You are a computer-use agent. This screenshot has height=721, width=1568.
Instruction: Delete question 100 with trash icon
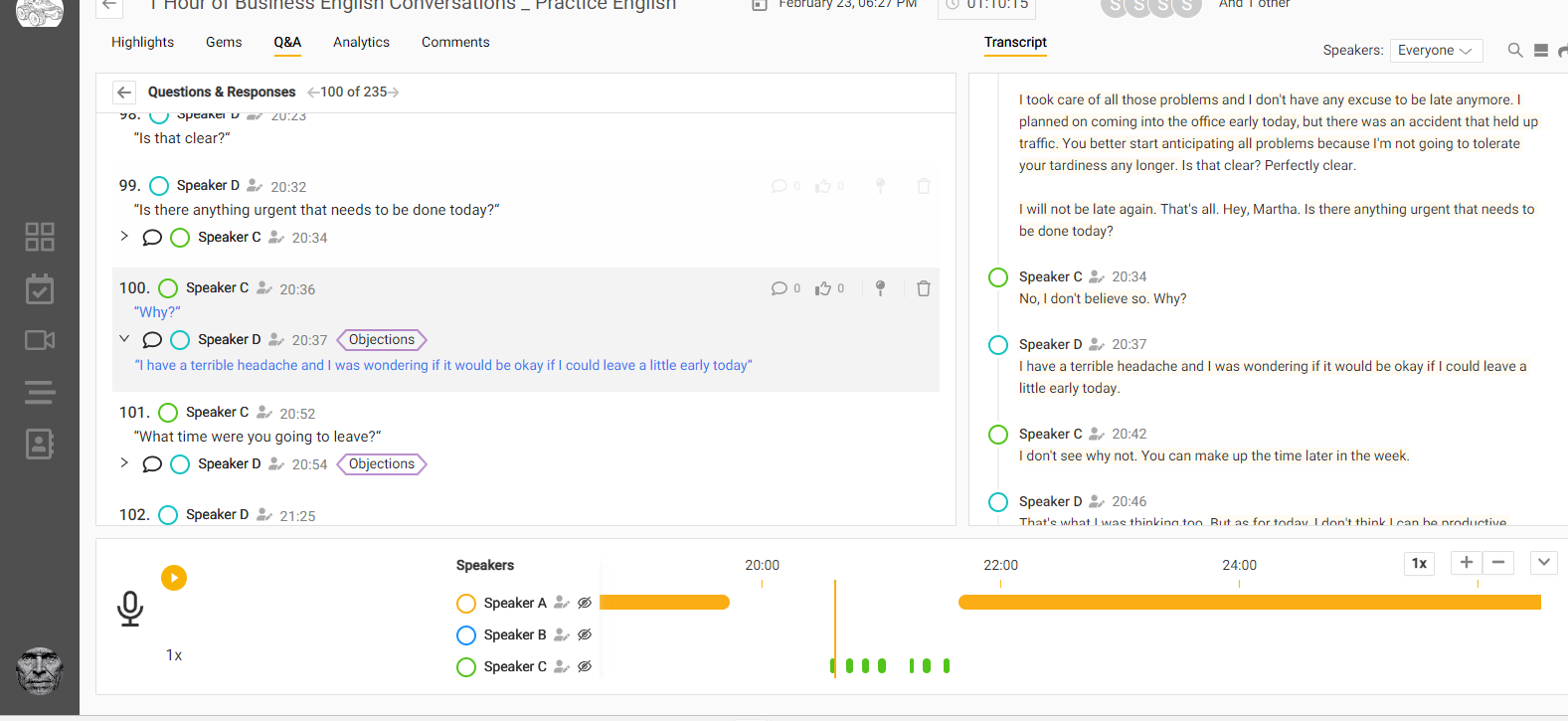(x=924, y=288)
